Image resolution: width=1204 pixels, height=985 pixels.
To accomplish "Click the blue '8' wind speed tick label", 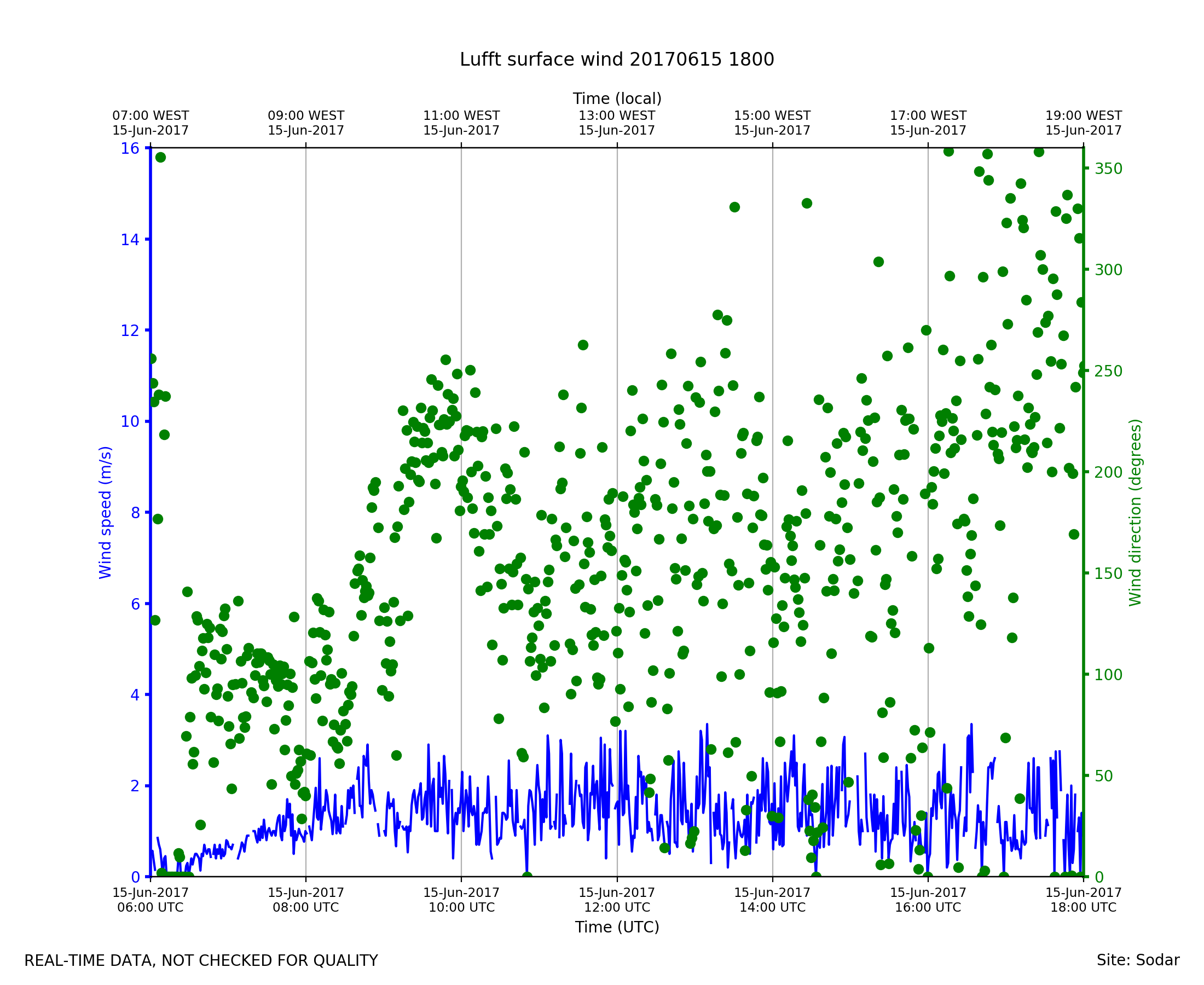I will tap(135, 513).
